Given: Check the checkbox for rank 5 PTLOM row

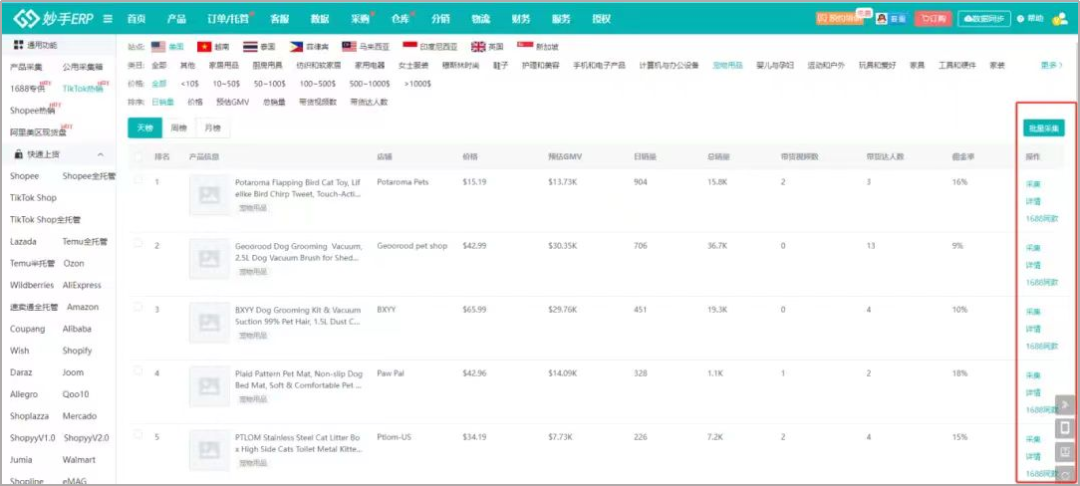Looking at the screenshot, I should [138, 434].
